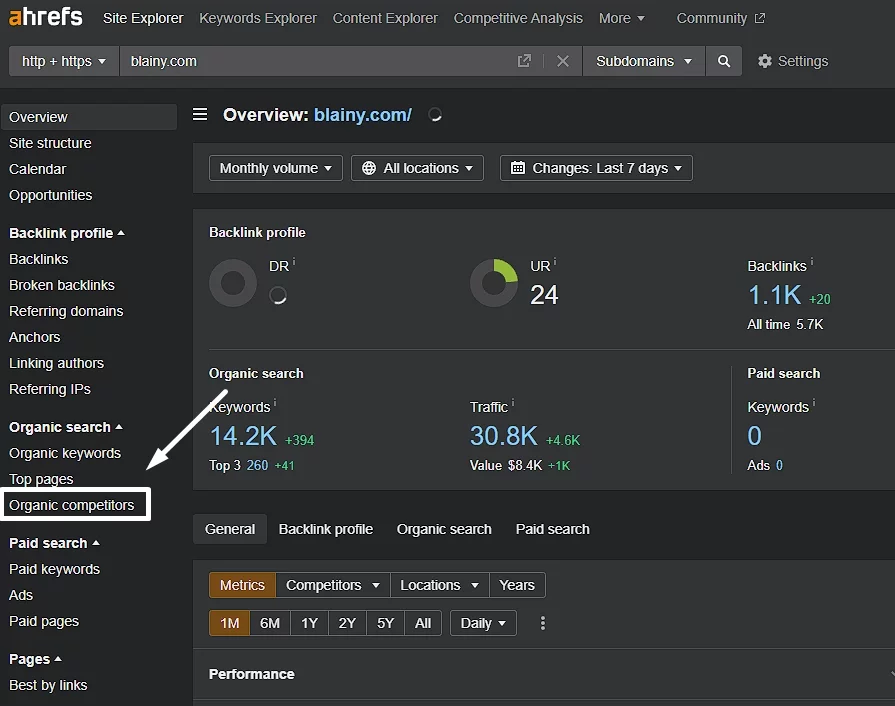The height and width of the screenshot is (706, 895).
Task: Select the 6M time range
Action: 270,623
